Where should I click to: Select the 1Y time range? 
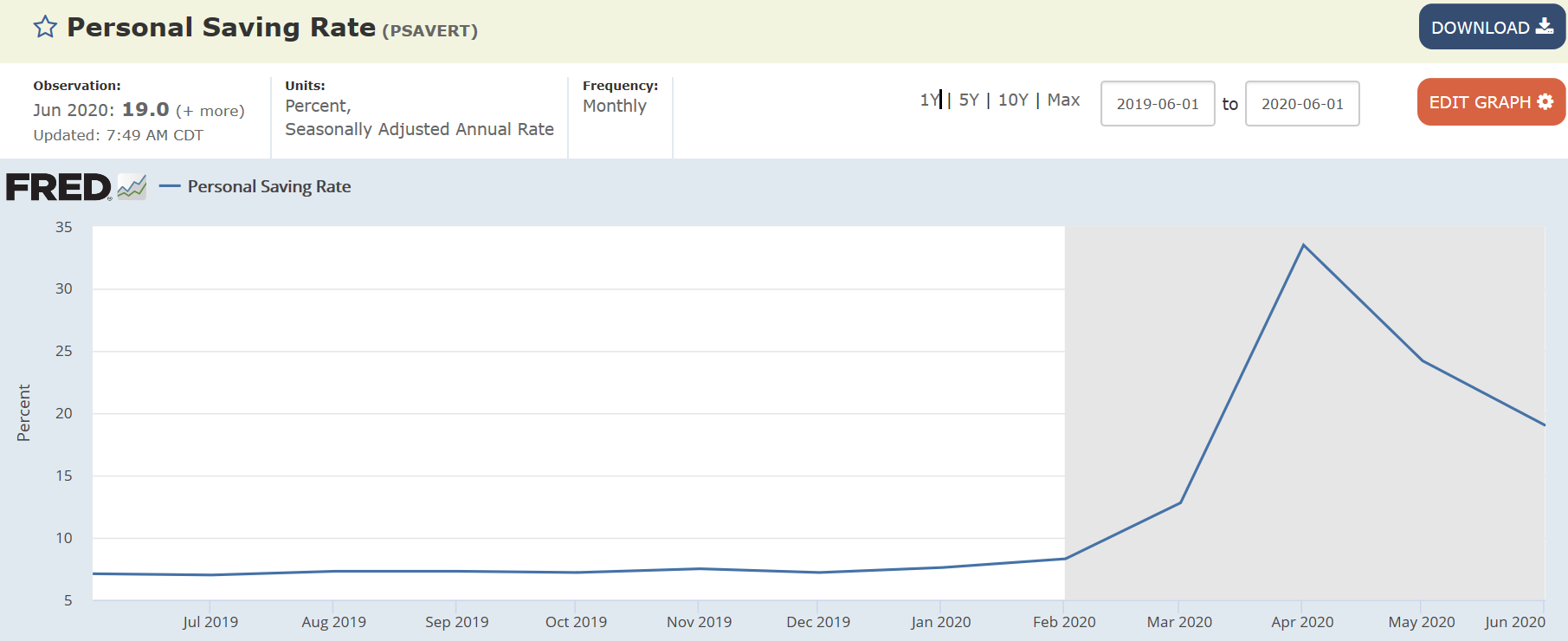[929, 100]
